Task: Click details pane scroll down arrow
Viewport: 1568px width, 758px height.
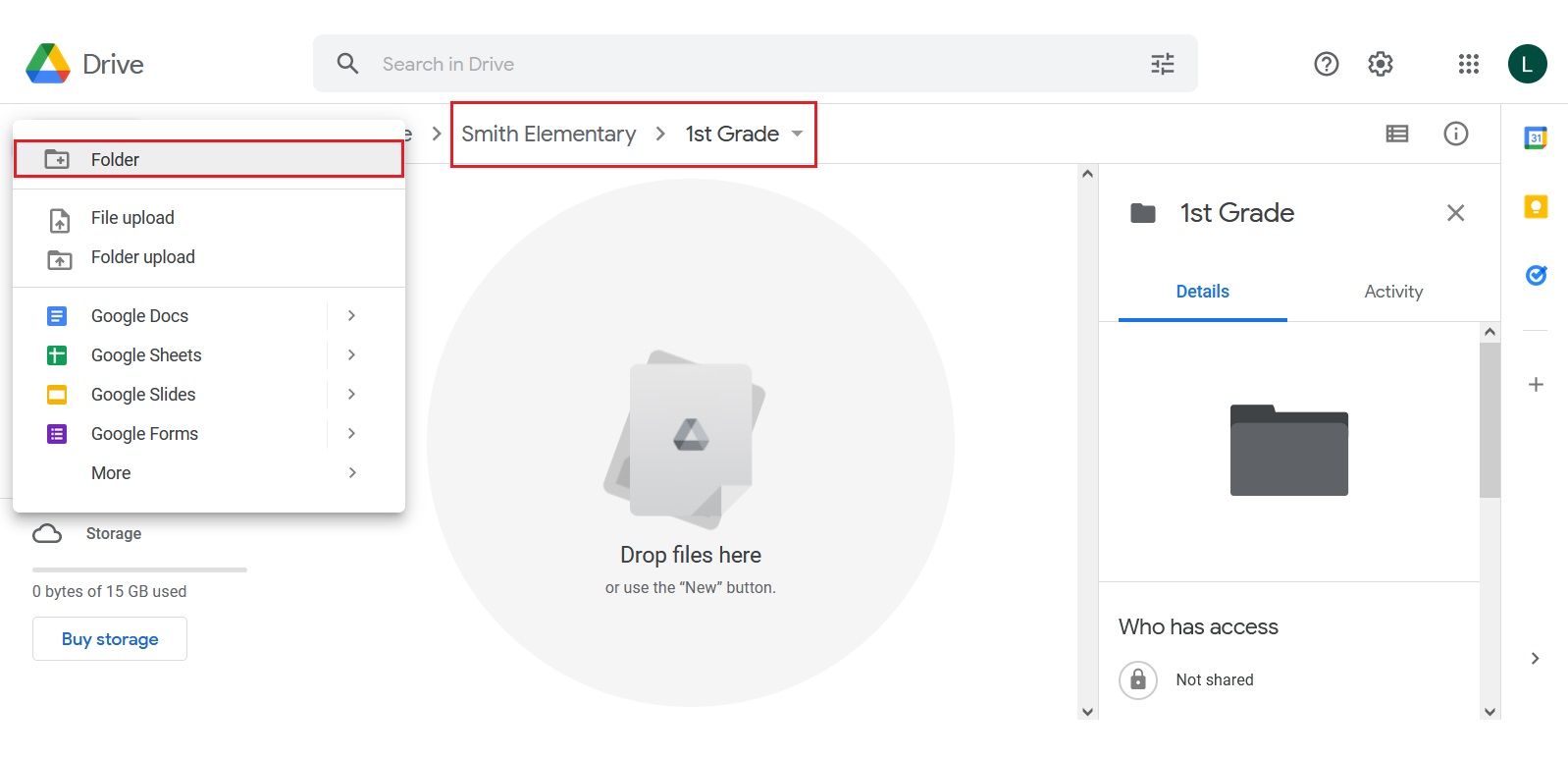Action: click(1490, 712)
